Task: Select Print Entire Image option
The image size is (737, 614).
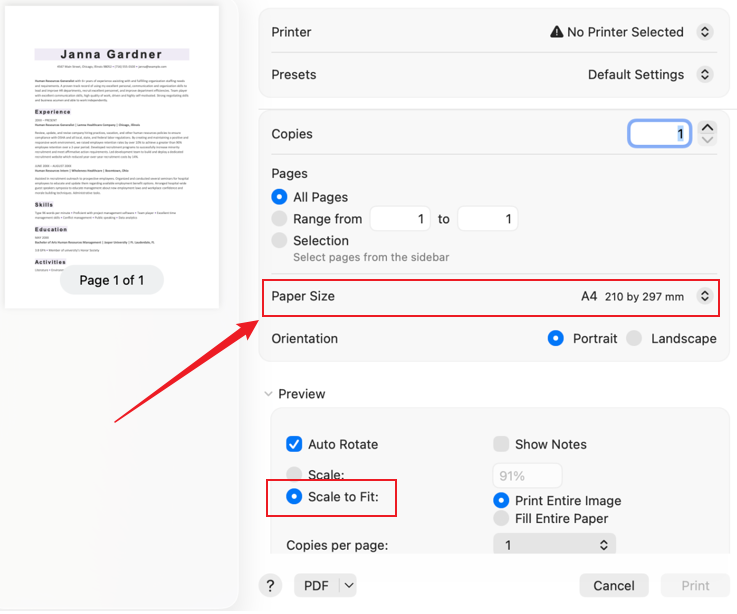Action: click(x=501, y=500)
